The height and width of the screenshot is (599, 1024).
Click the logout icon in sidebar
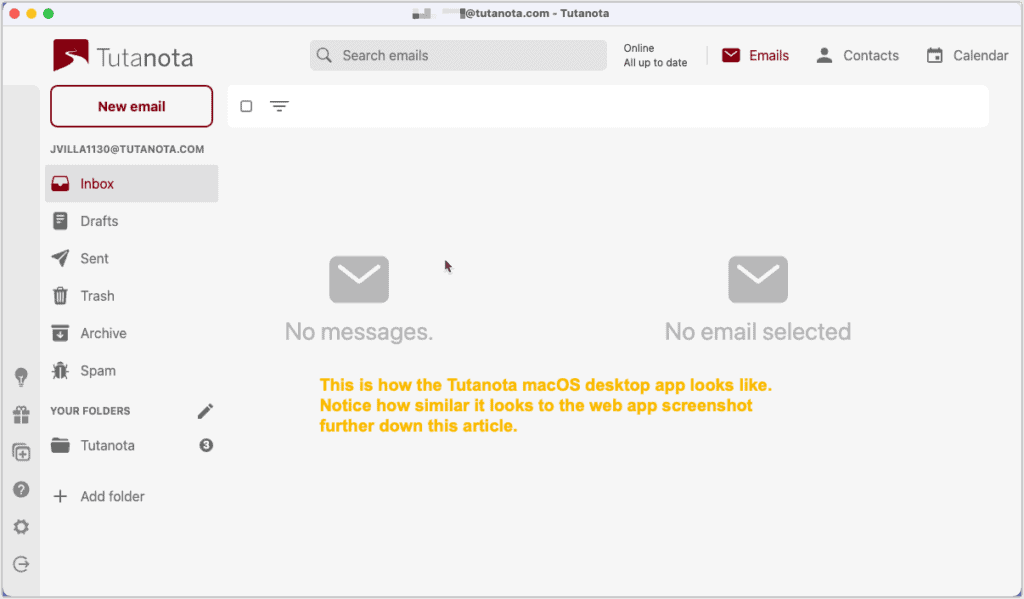coord(21,564)
